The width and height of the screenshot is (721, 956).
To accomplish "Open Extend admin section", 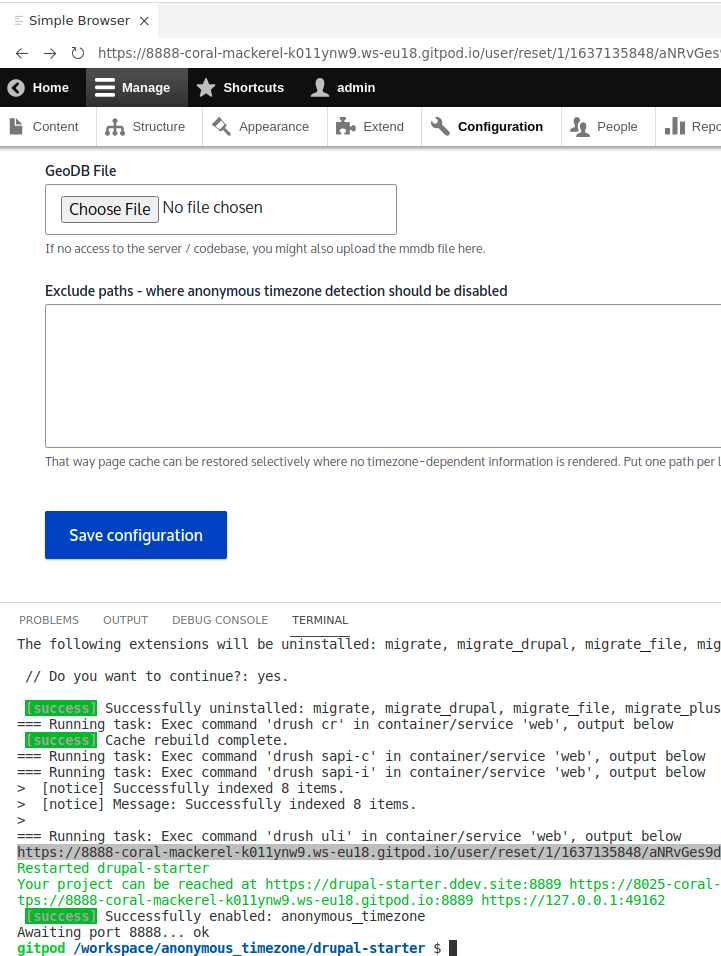I will tap(370, 127).
